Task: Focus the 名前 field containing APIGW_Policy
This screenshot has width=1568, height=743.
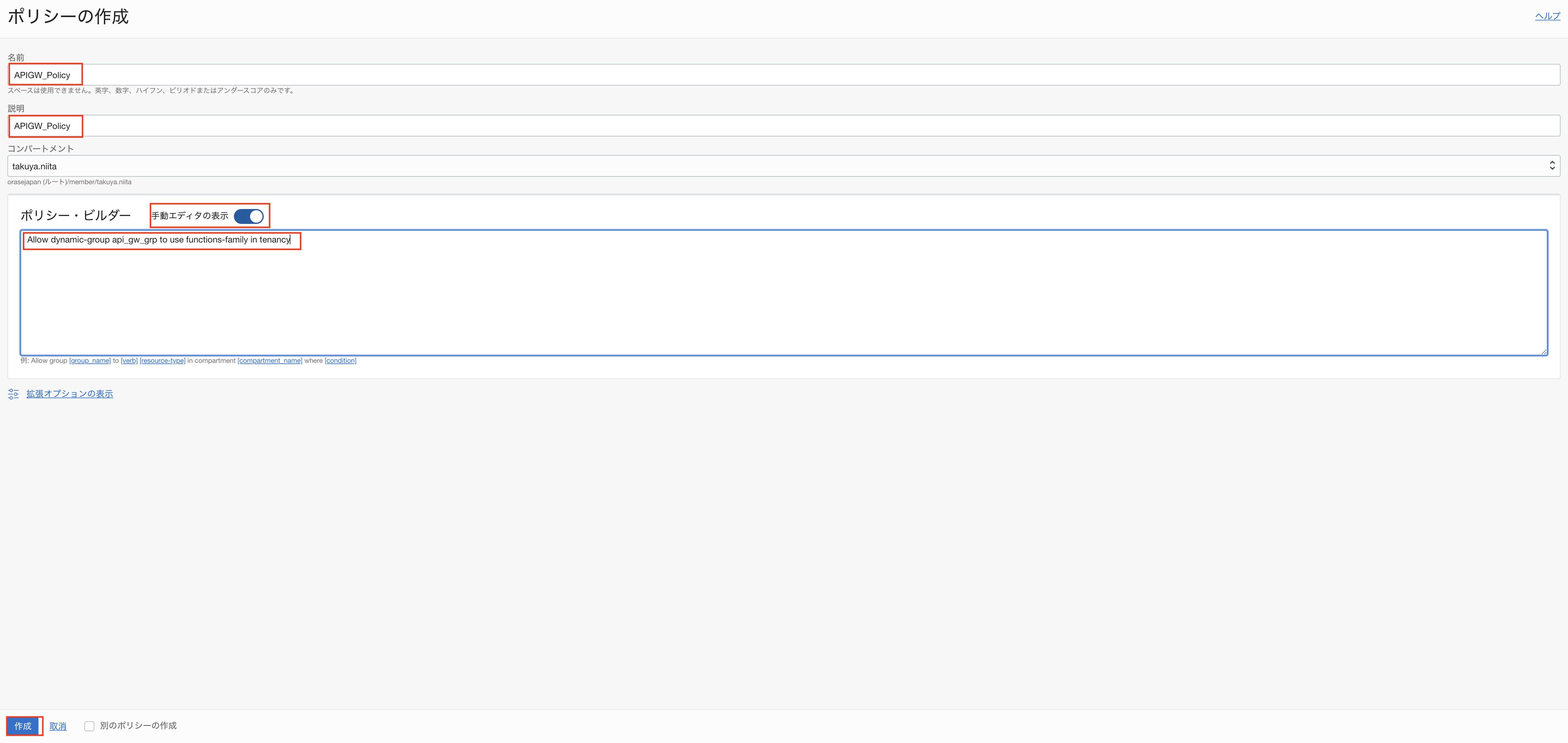Action: (779, 75)
